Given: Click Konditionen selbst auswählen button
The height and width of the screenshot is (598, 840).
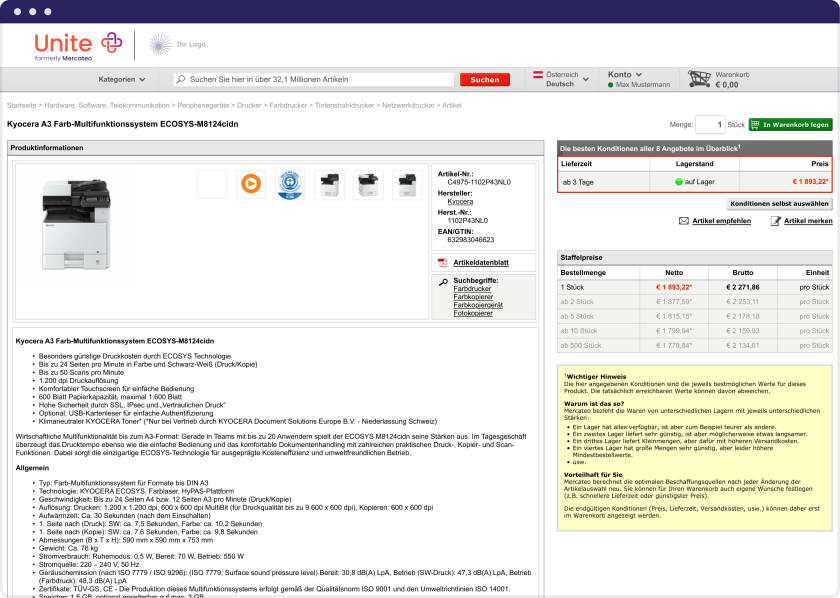Looking at the screenshot, I should [779, 203].
